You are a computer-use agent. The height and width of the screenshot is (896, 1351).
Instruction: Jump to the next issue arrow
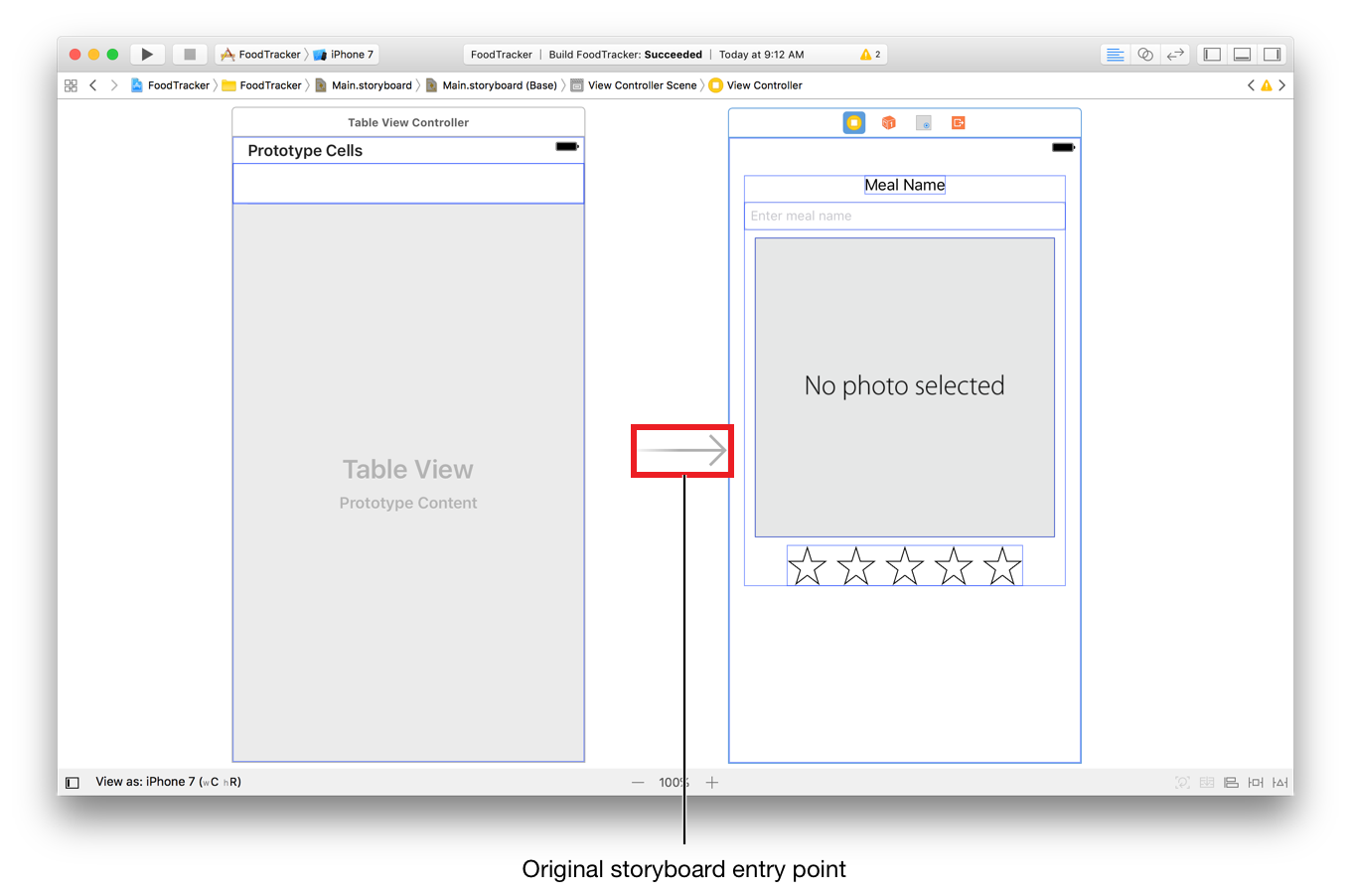(1282, 85)
